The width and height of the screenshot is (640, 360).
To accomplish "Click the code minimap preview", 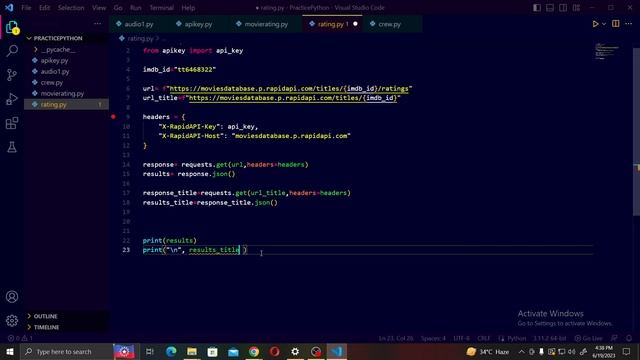I will (607, 51).
